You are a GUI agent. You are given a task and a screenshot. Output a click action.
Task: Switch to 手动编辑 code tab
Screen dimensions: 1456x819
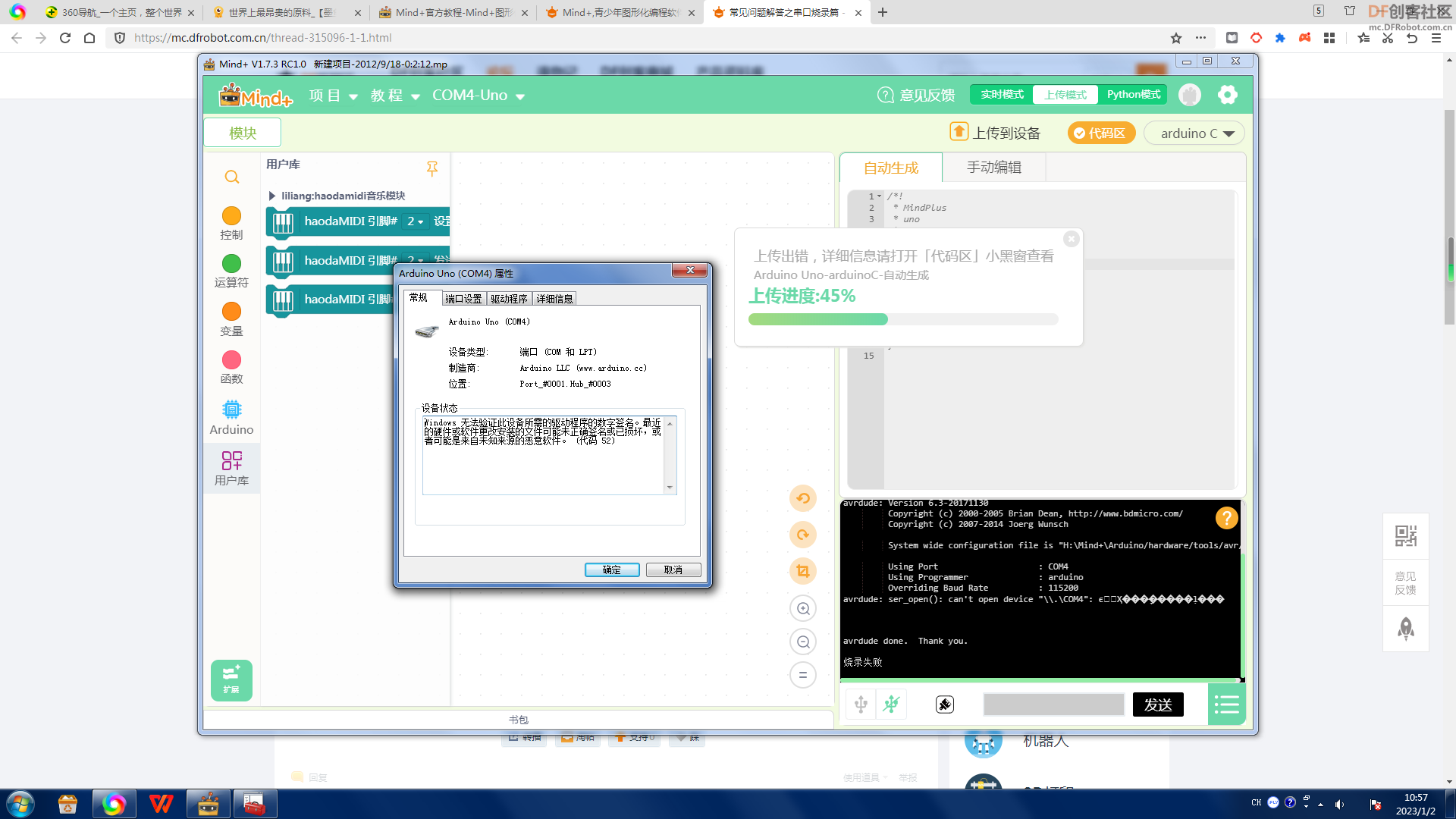[x=993, y=168]
